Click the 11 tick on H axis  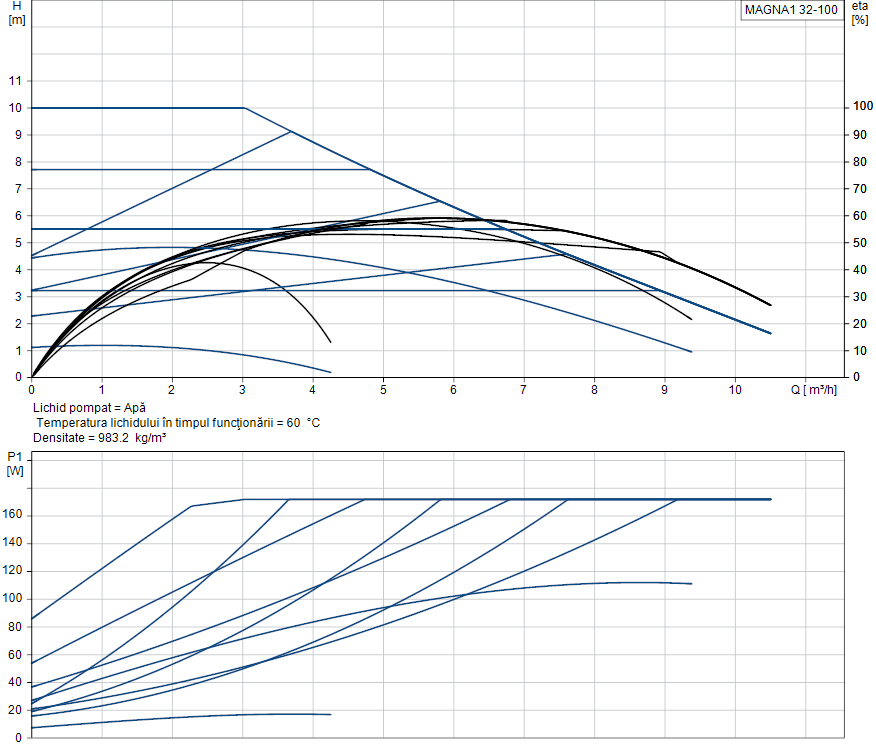pyautogui.click(x=15, y=81)
